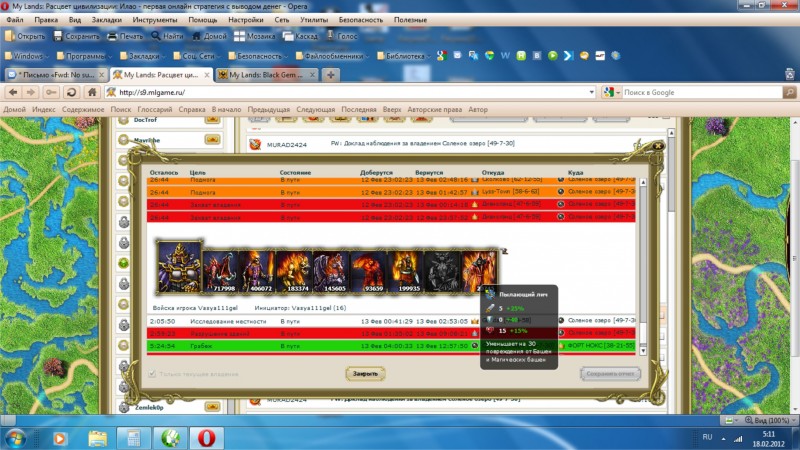Open the Безопасность bookmarks folder dropdown
The image size is (800, 450).
(258, 56)
